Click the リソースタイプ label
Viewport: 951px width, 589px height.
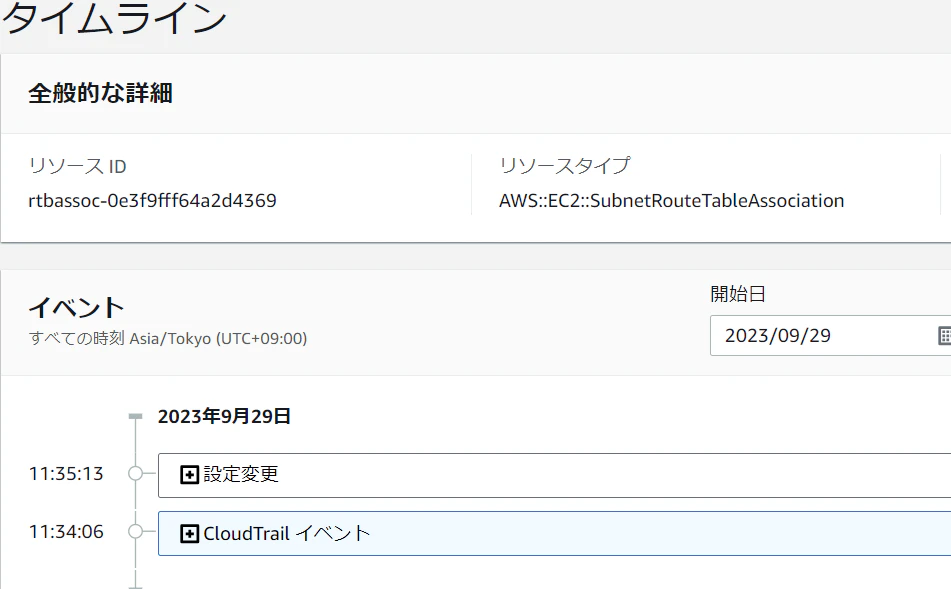tap(564, 166)
